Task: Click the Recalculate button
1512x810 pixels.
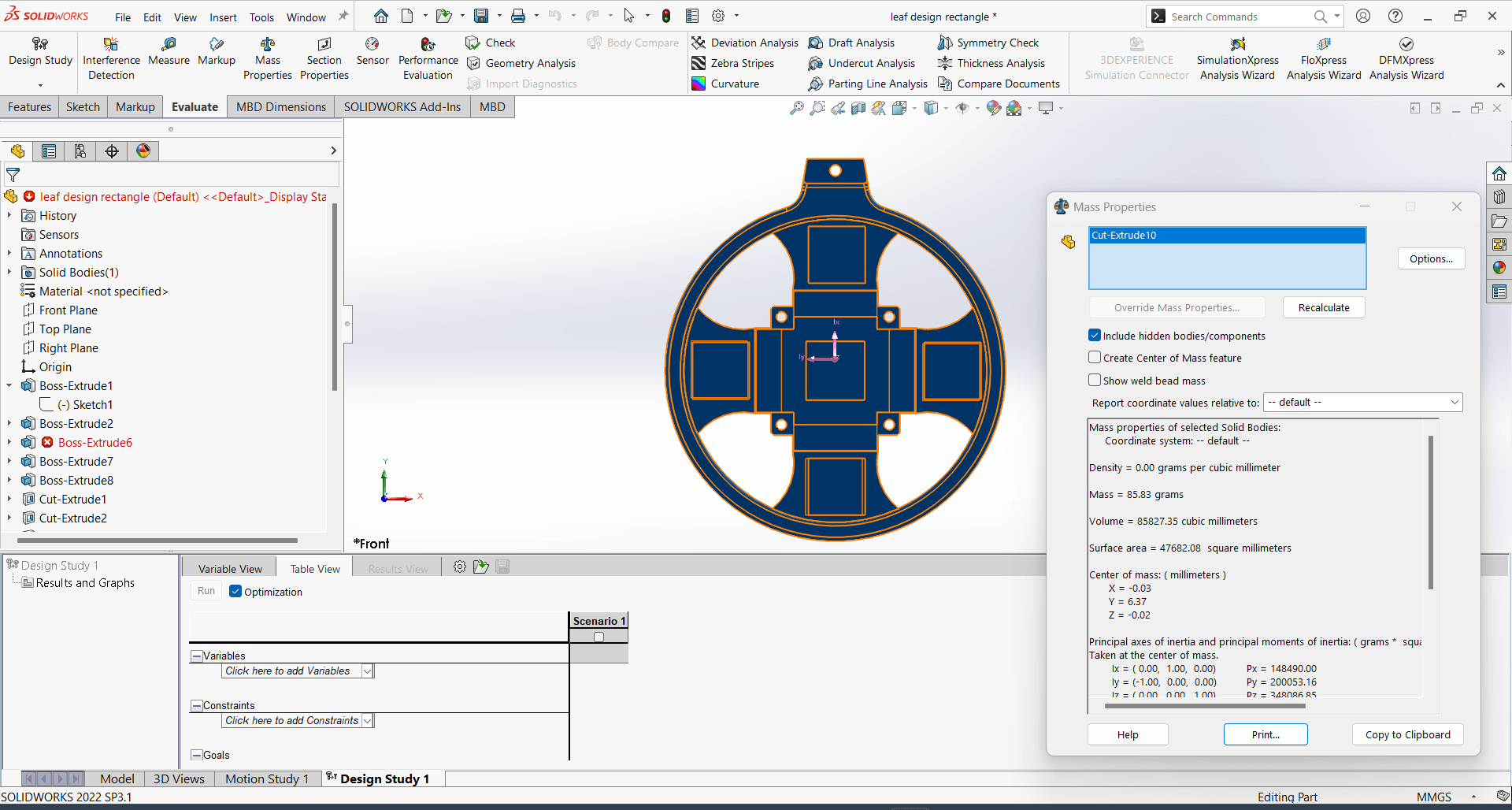Action: tap(1323, 307)
